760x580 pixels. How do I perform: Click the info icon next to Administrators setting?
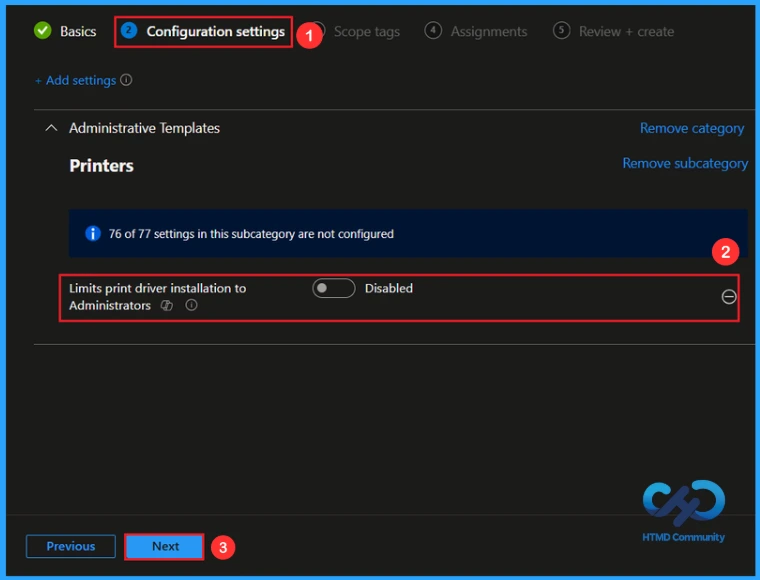(191, 305)
